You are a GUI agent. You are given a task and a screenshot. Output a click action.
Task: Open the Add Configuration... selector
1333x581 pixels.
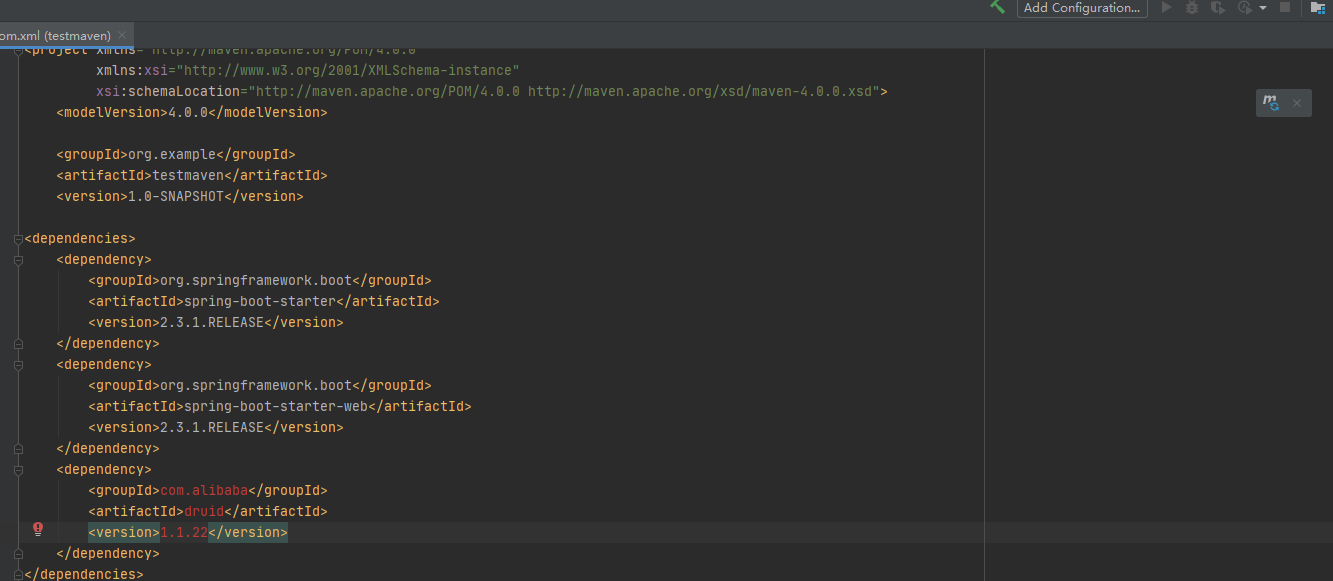(x=1082, y=8)
